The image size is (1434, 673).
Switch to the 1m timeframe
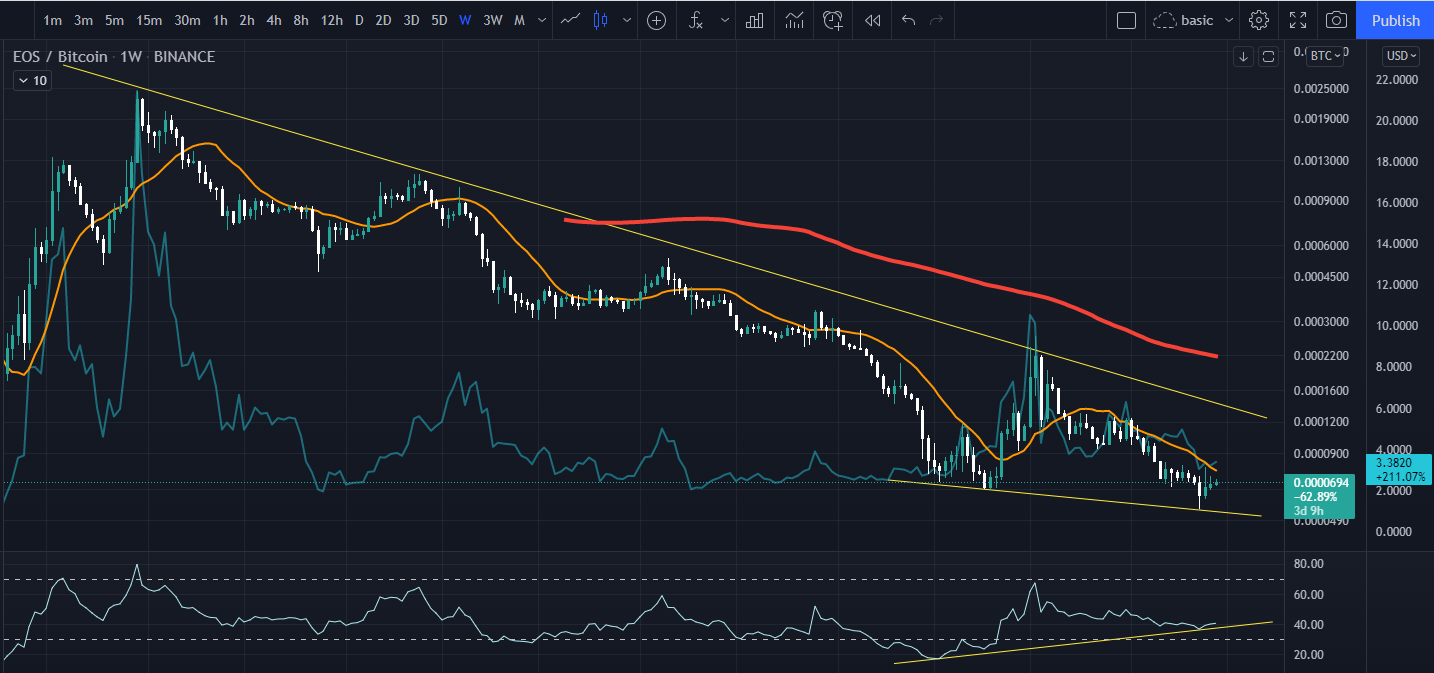click(x=53, y=20)
